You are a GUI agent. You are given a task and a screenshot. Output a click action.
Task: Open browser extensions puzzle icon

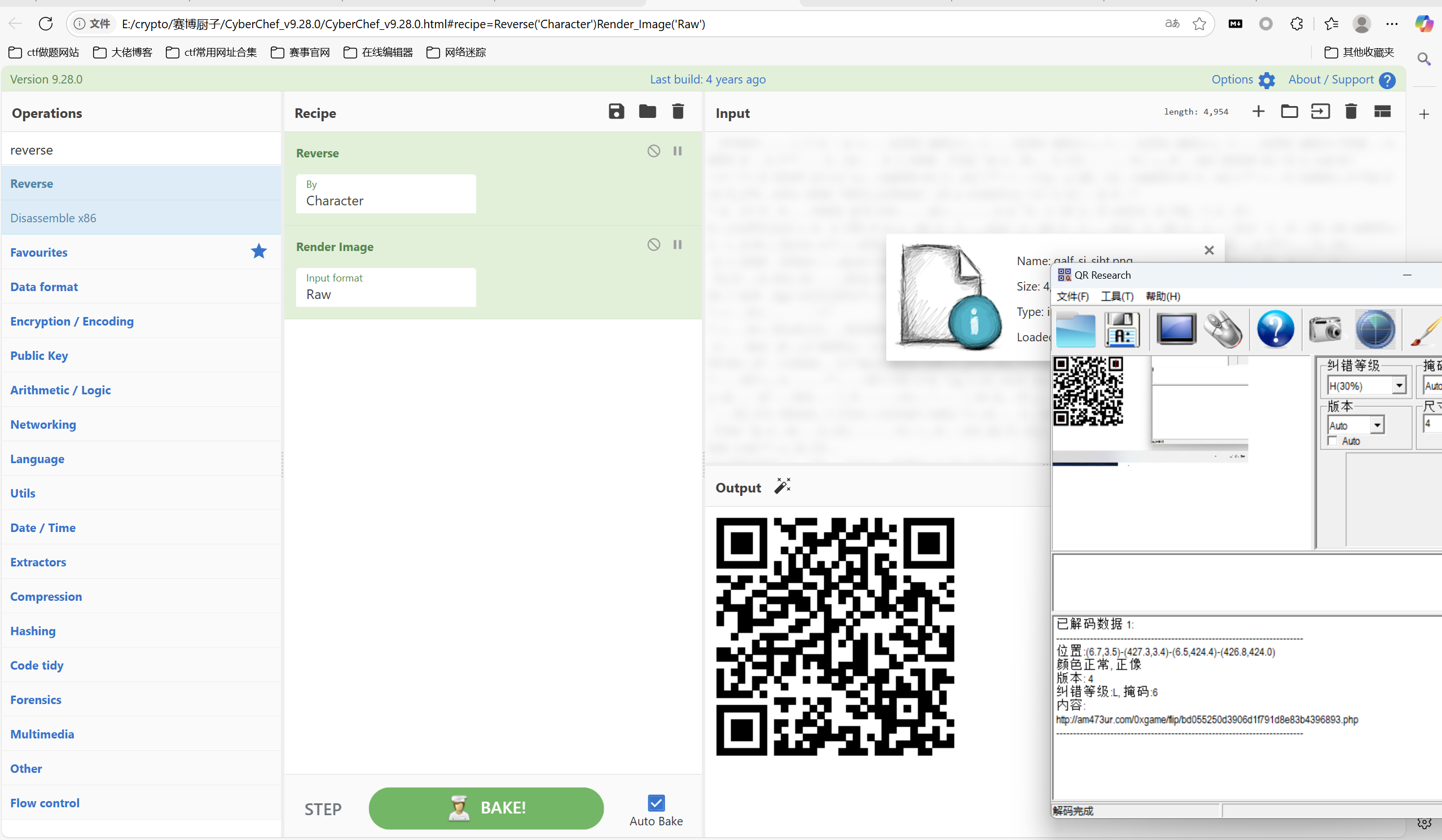coord(1296,24)
